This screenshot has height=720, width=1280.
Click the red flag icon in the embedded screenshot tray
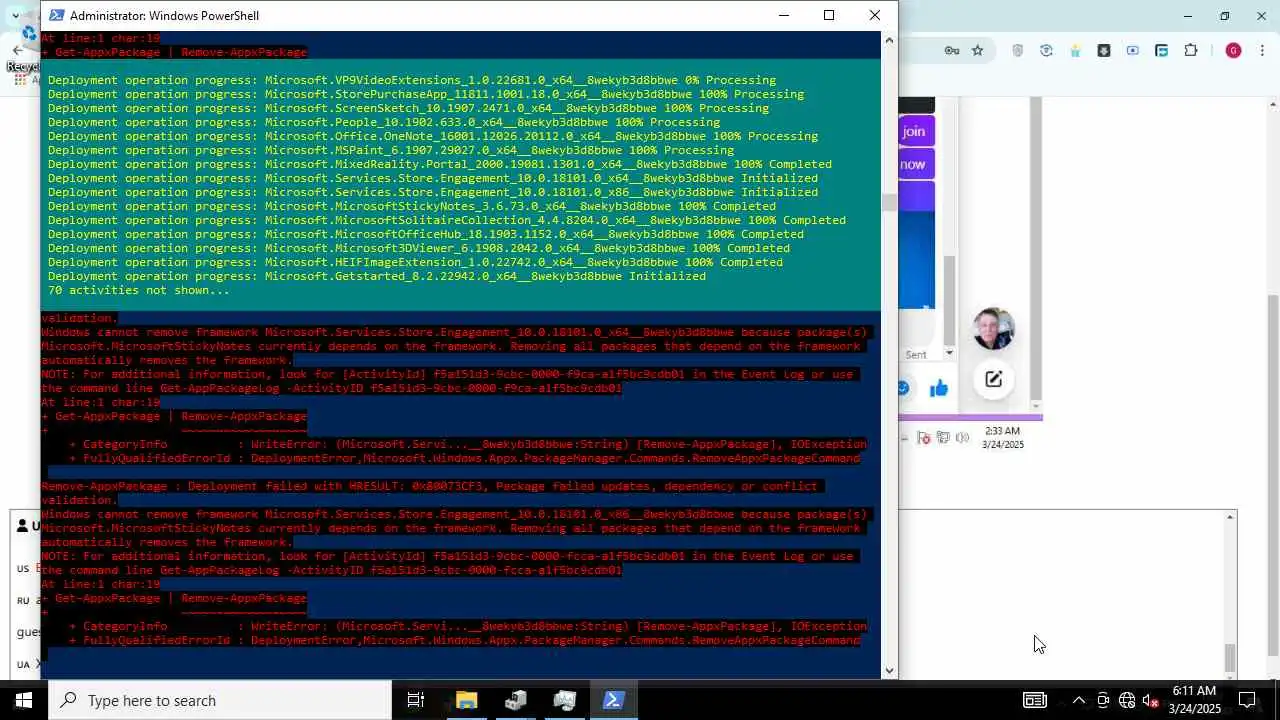(925, 437)
